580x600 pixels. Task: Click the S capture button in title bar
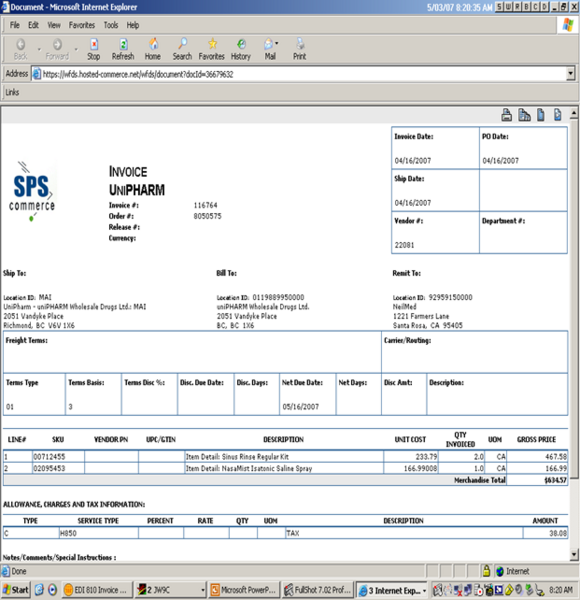point(499,7)
